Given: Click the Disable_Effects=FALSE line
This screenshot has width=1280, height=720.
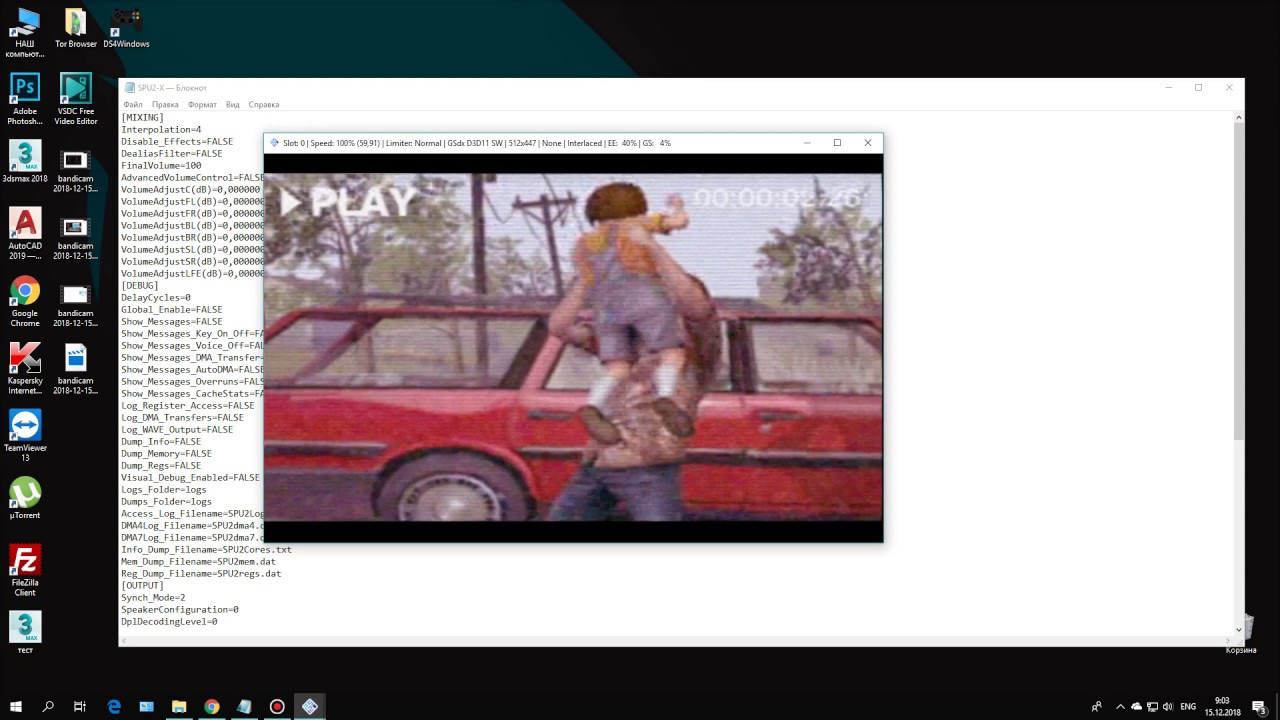Looking at the screenshot, I should (x=177, y=142).
